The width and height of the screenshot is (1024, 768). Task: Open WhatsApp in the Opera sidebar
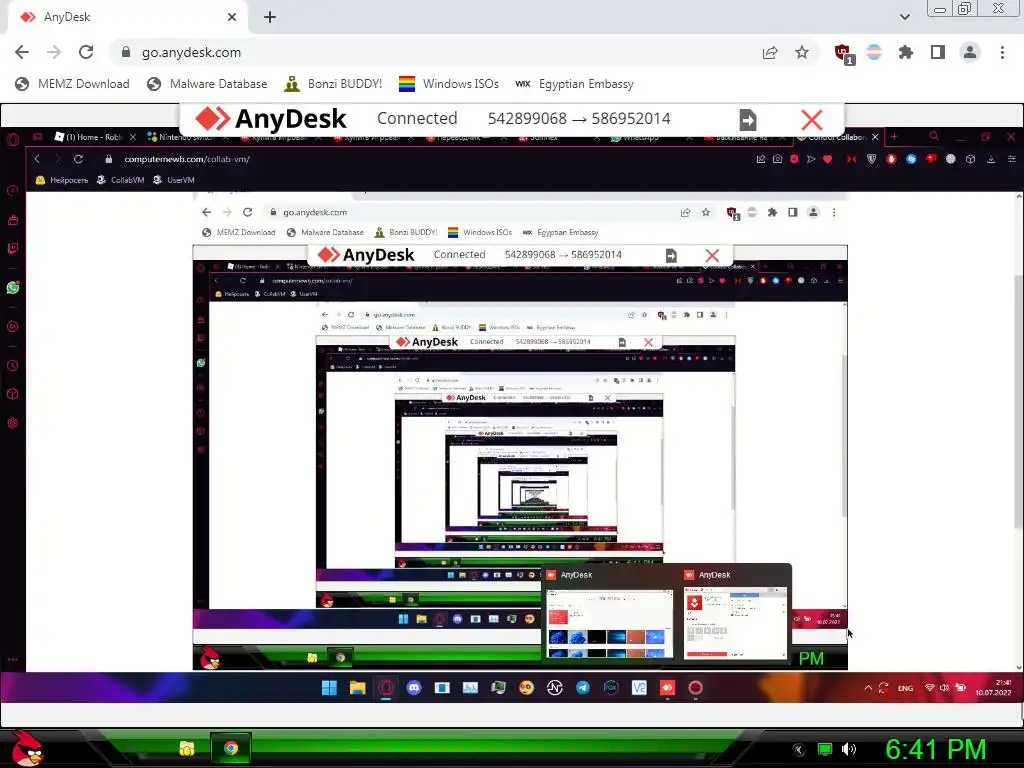(x=12, y=287)
